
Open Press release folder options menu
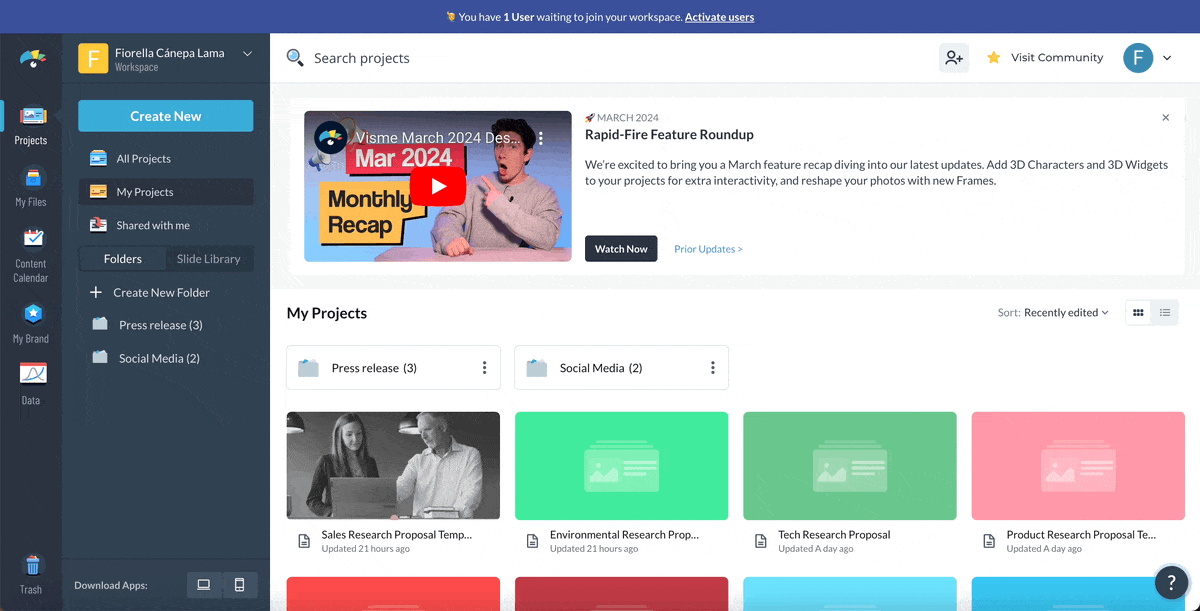(x=484, y=368)
